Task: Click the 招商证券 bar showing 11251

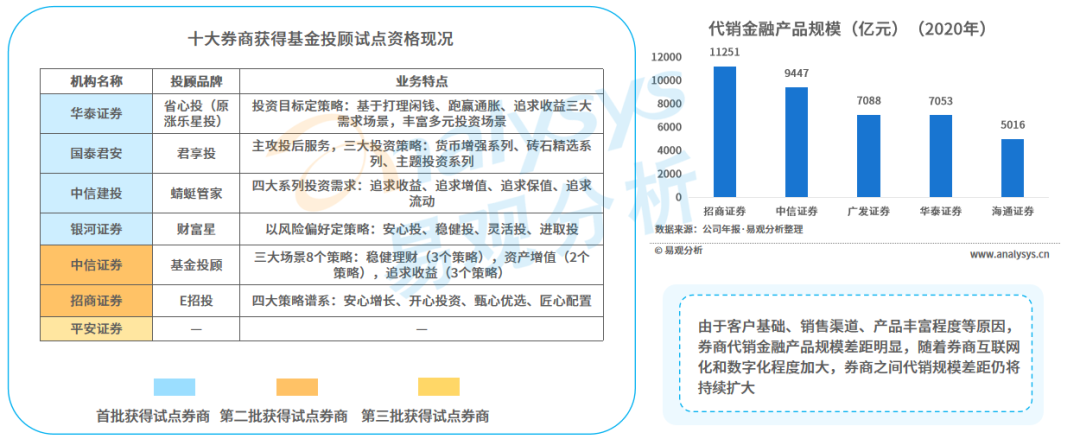Action: [x=725, y=132]
